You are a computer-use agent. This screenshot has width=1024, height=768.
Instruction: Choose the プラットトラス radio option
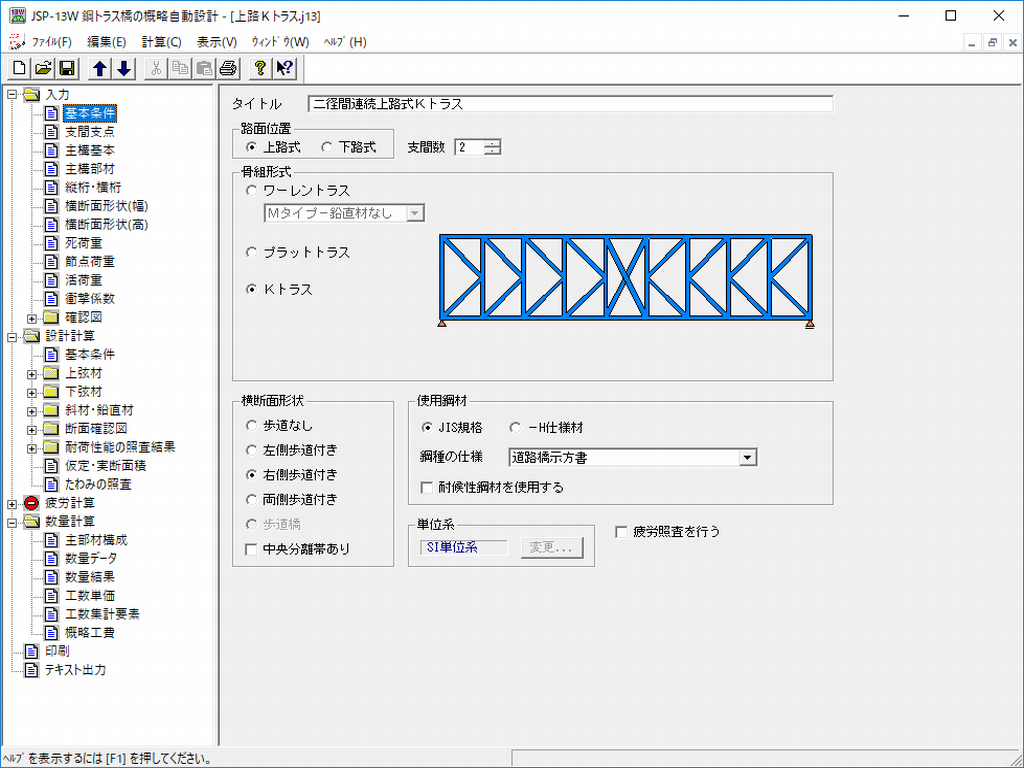tap(252, 252)
